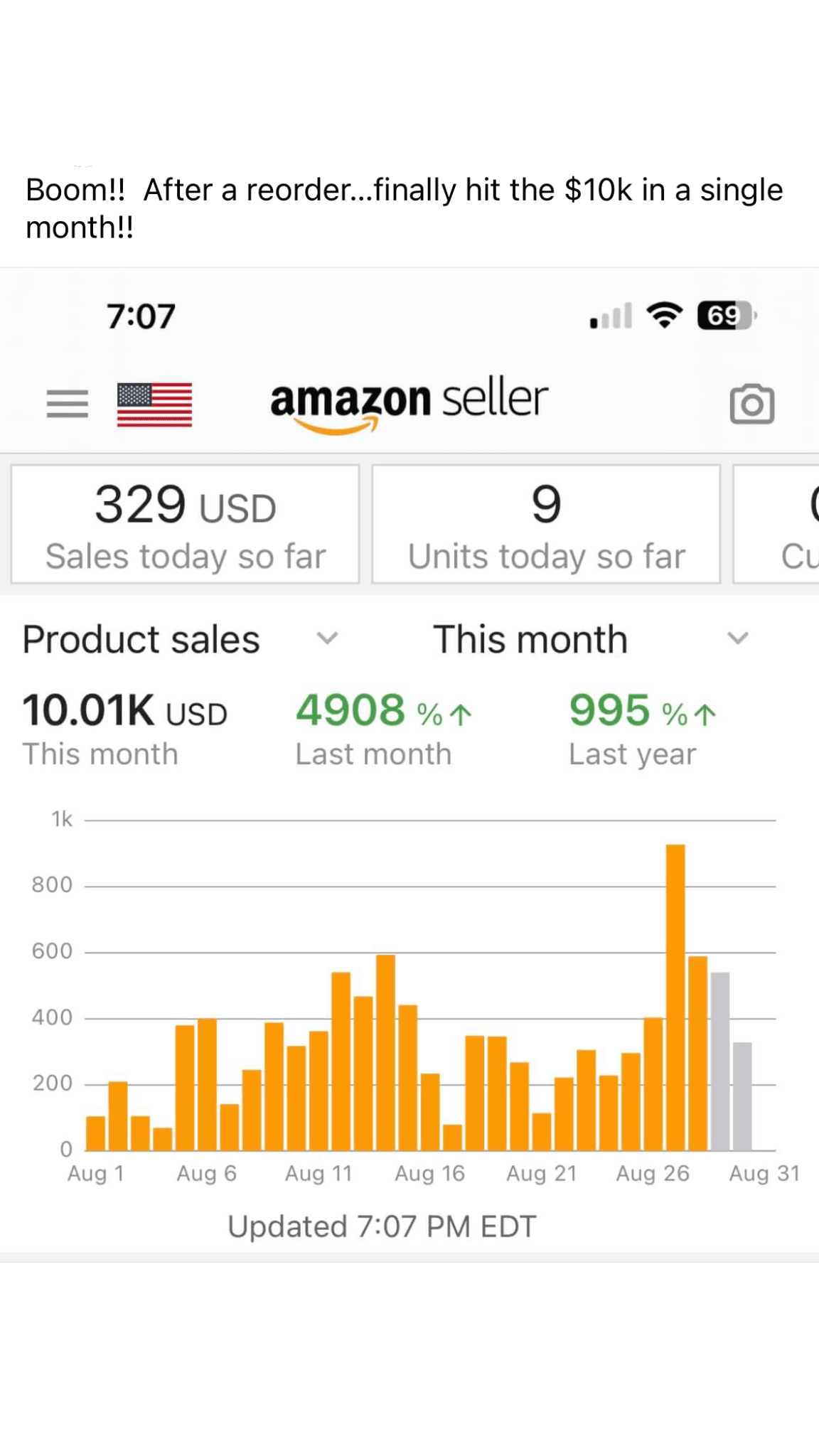Tap the camera icon in header
This screenshot has width=819, height=1456.
click(x=751, y=404)
